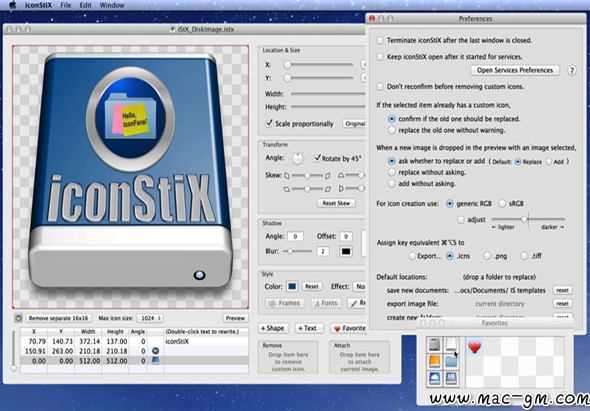Viewport: 590px width, 411px height.
Task: Click the shadow Blur slider
Action: 298,251
